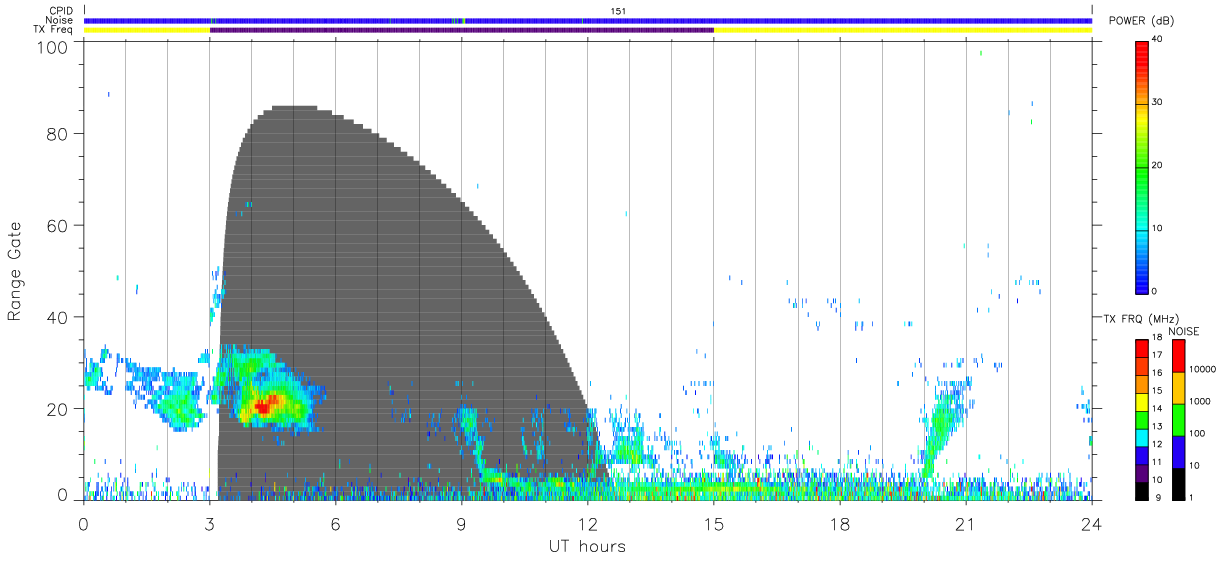This screenshot has height=567, width=1228.
Task: Click the 20 label on power colorbar
Action: coord(1157,165)
